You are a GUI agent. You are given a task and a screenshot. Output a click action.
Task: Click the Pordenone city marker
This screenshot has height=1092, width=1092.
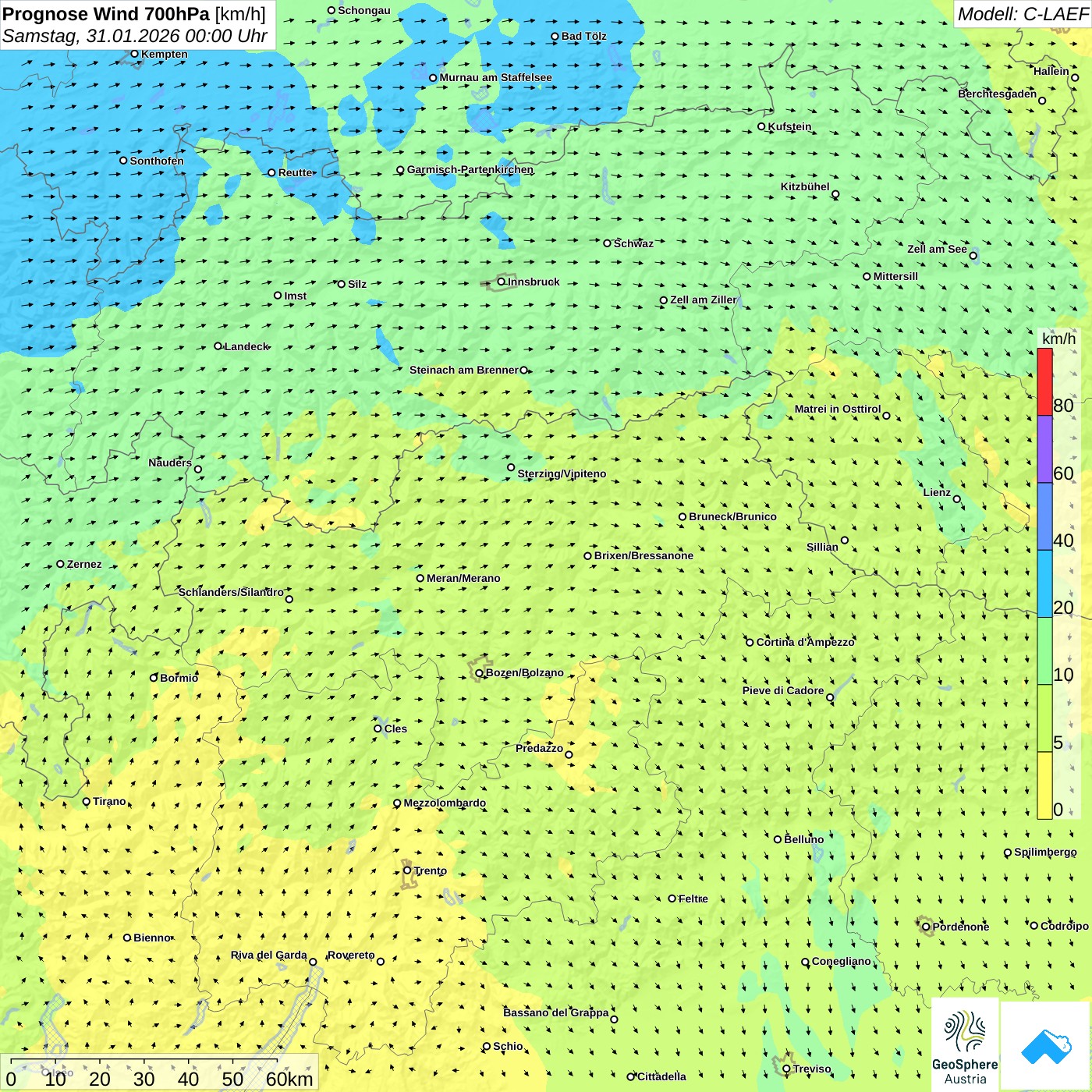(x=926, y=927)
